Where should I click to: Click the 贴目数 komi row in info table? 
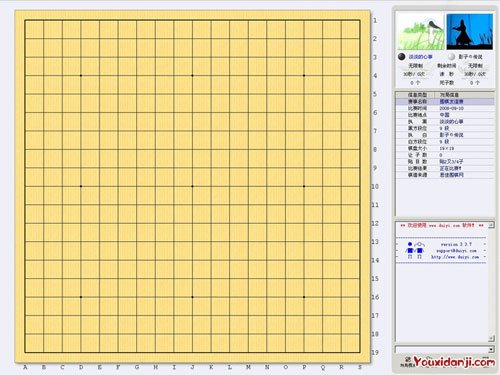pos(445,162)
